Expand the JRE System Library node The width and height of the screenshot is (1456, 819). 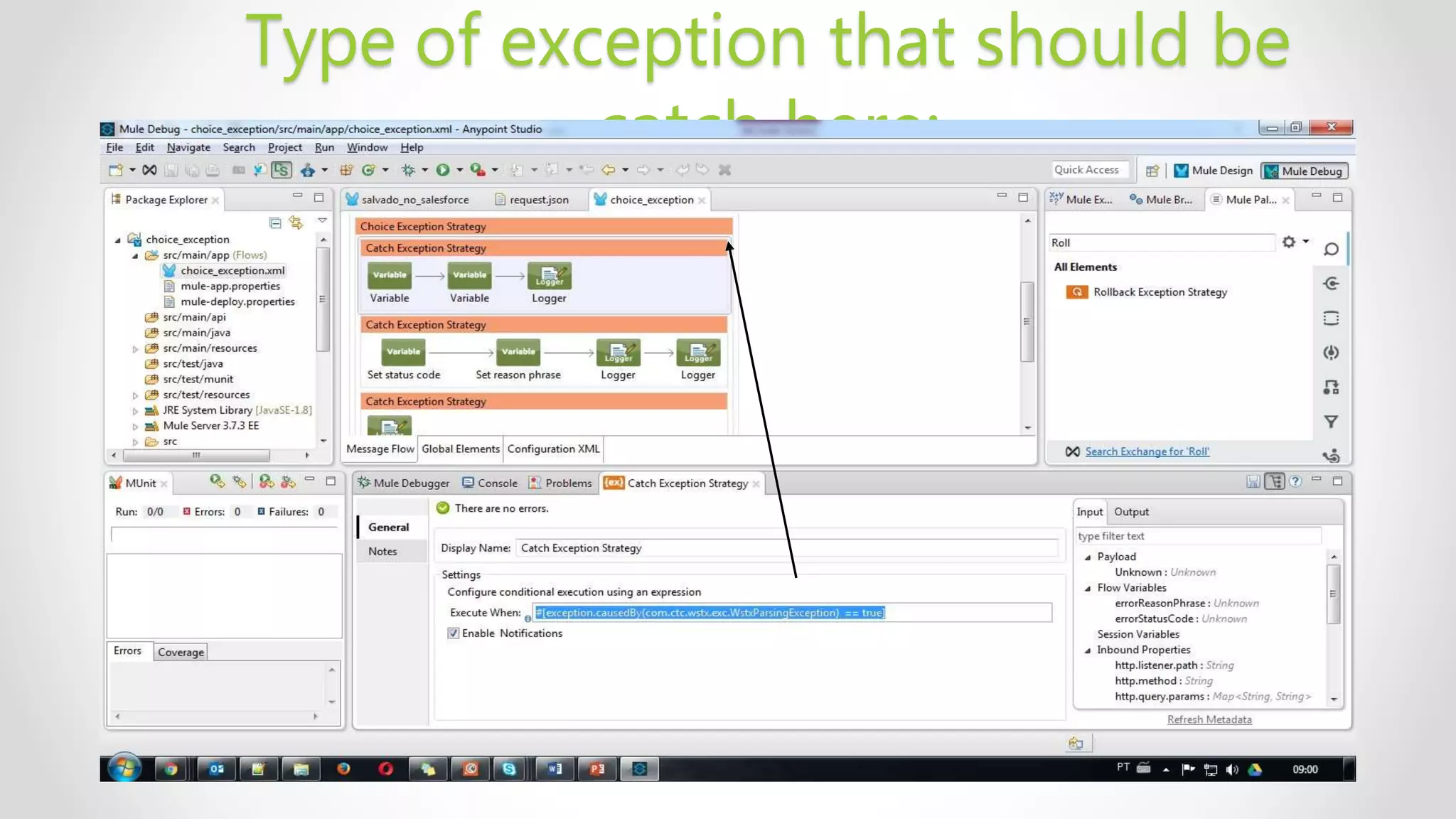pyautogui.click(x=135, y=411)
